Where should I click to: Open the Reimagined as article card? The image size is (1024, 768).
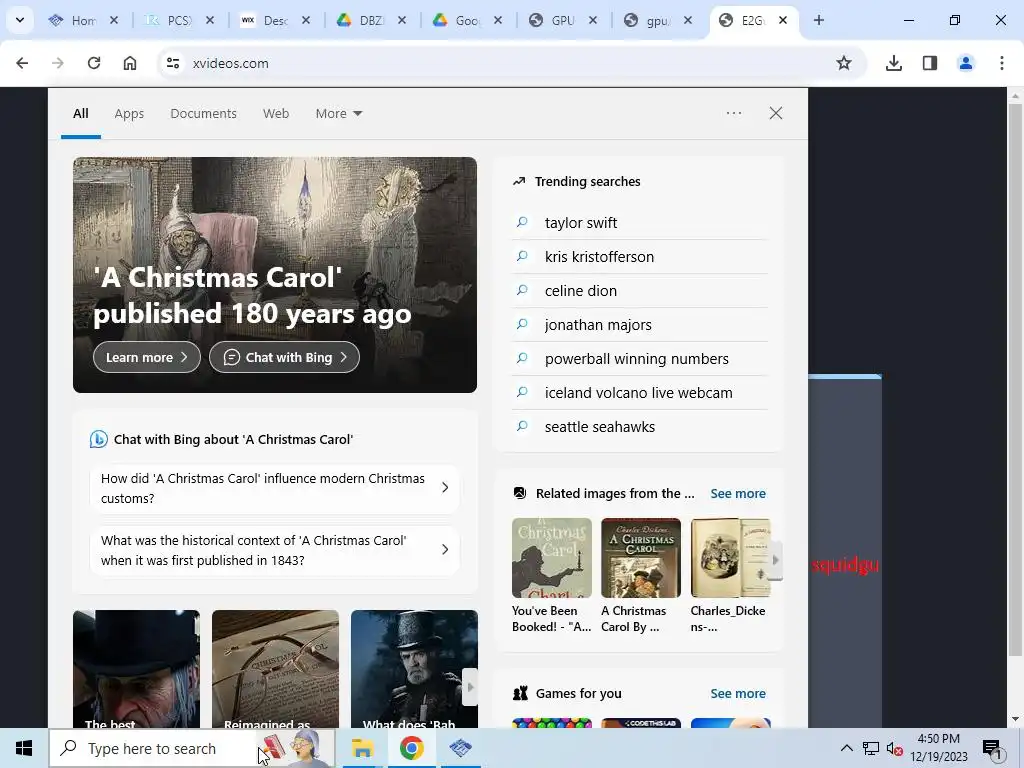click(276, 669)
